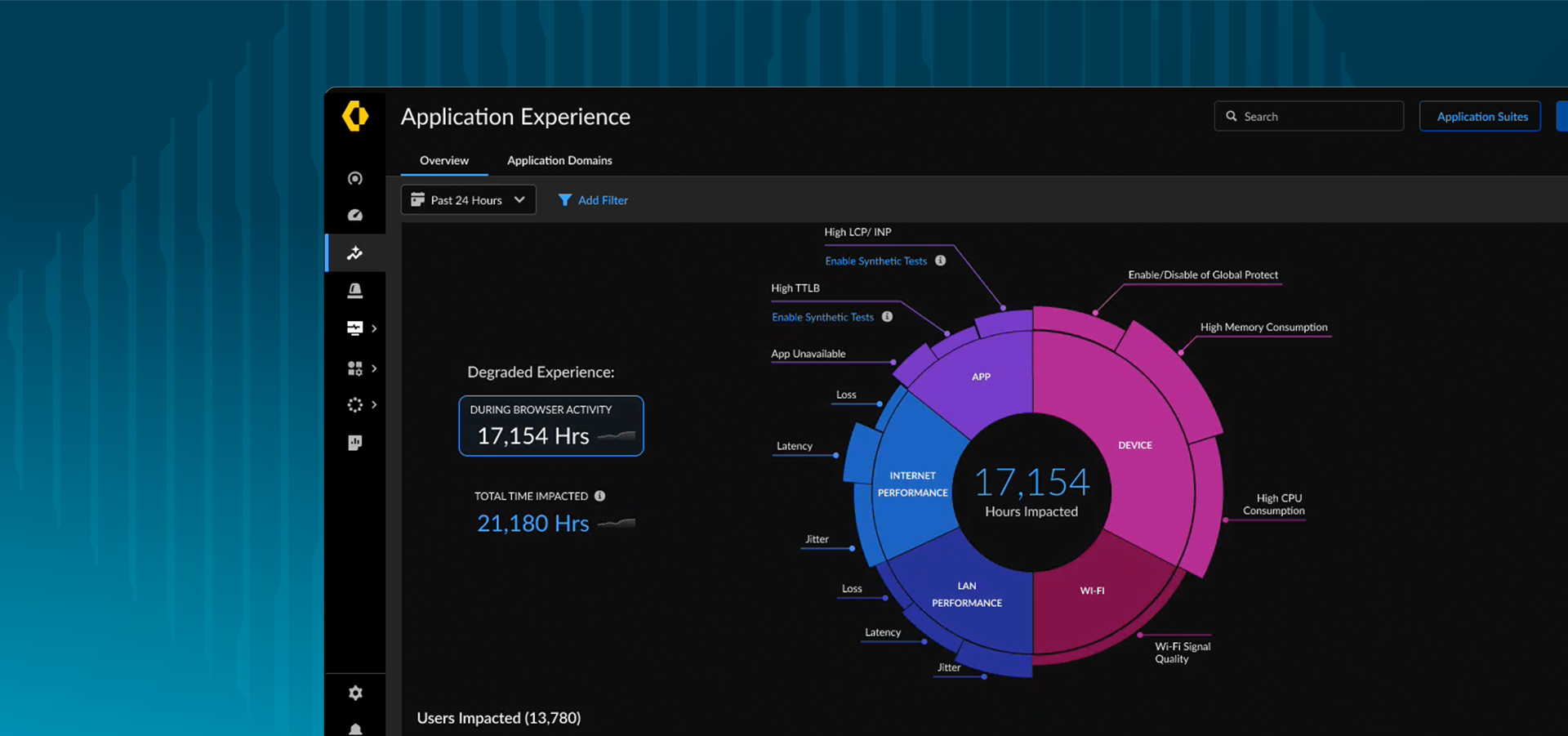This screenshot has height=736, width=1568.
Task: Select the highlighted Application Experience trend icon
Action: 355,252
